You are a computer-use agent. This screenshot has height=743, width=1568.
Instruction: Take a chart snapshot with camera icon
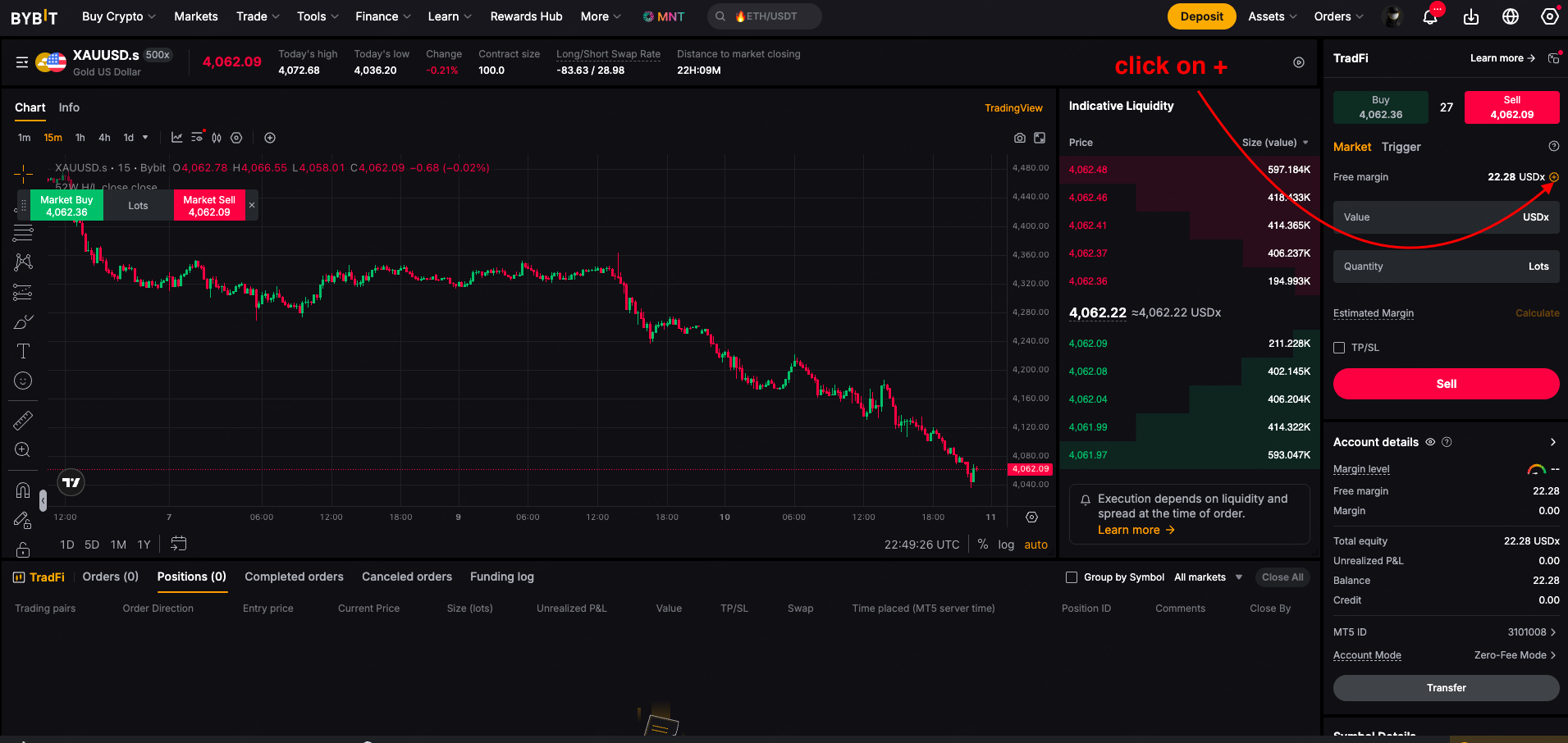[x=1020, y=138]
